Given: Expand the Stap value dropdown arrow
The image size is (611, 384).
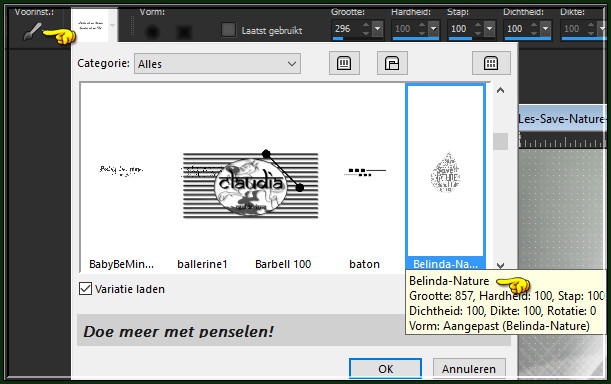Looking at the screenshot, I should [489, 29].
